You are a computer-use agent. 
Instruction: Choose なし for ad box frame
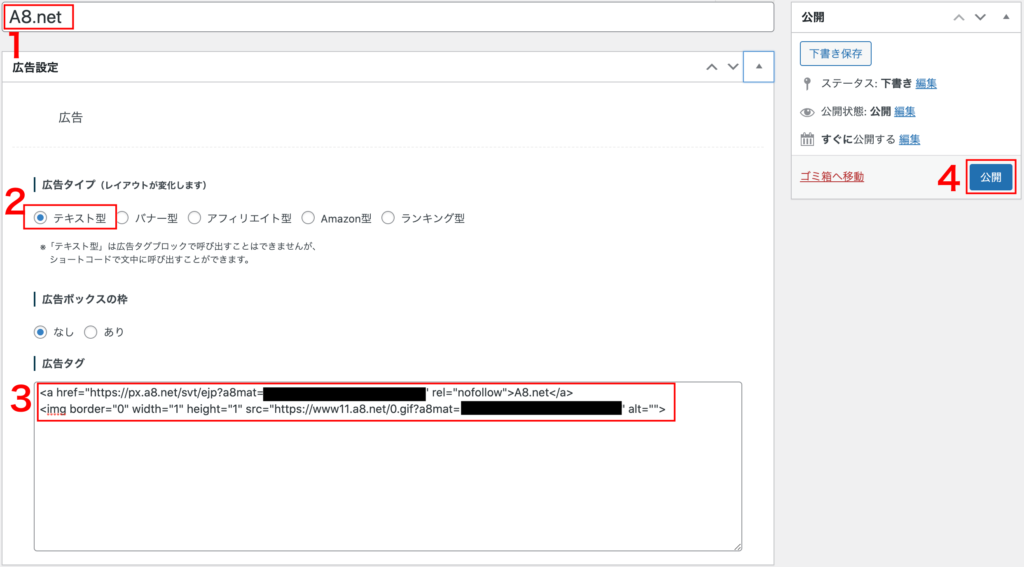point(40,332)
